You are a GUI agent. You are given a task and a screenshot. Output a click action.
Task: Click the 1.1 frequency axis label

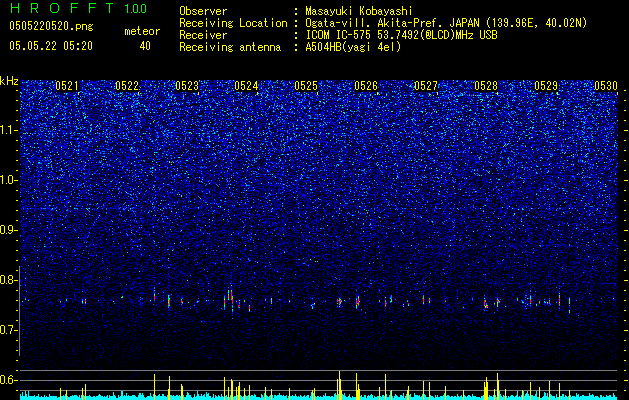tap(9, 130)
